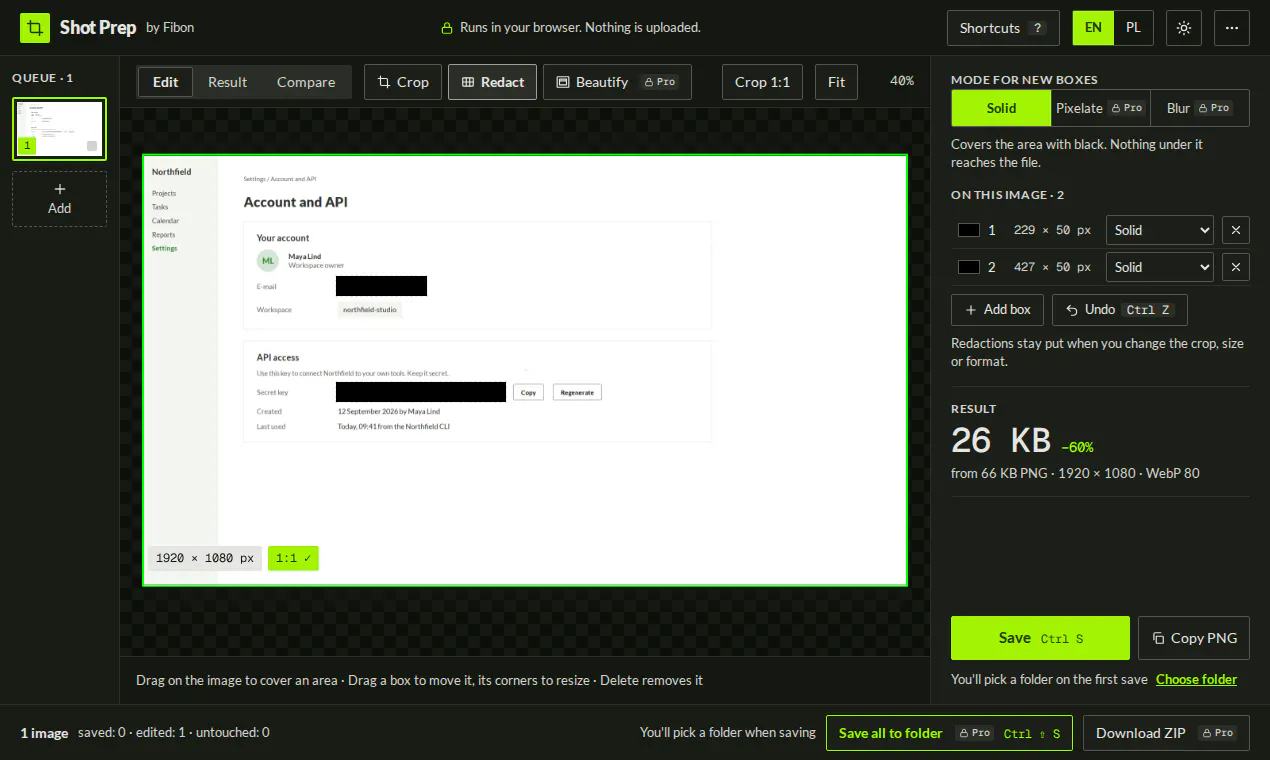Click the lock icon beside privacy notice
The image size is (1270, 760).
click(448, 28)
